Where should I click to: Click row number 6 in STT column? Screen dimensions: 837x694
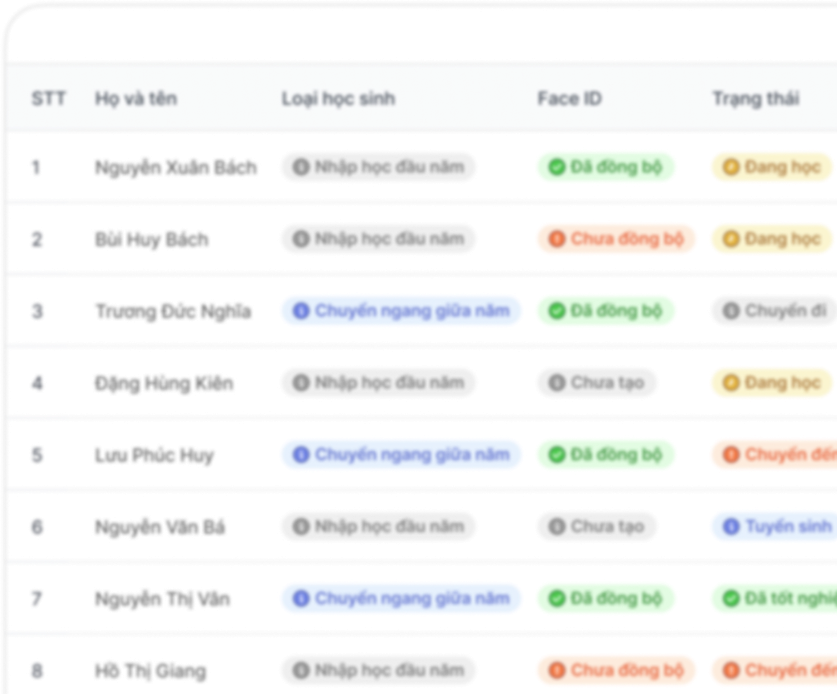tap(37, 527)
